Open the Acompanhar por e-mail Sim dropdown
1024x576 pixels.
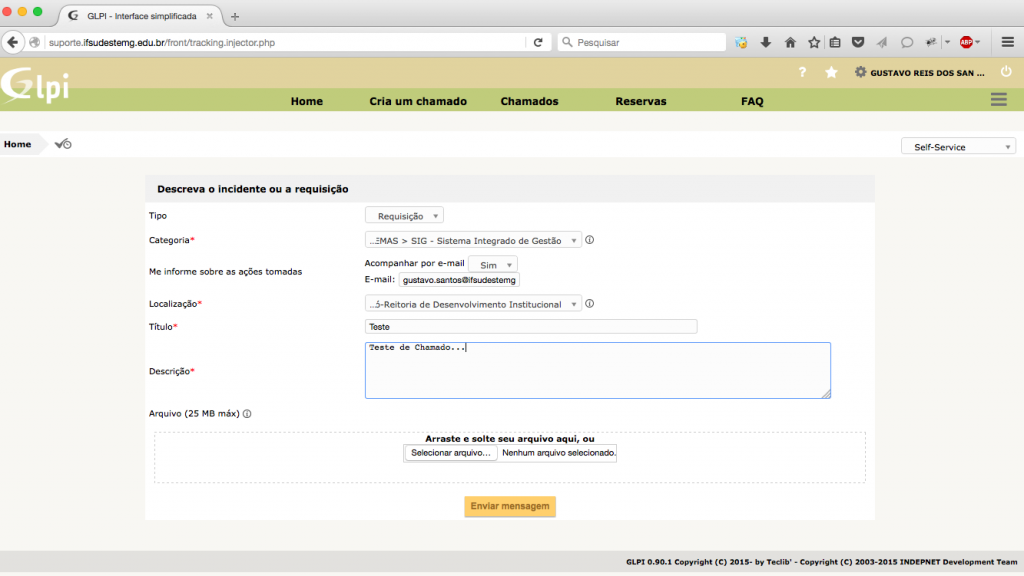click(493, 265)
